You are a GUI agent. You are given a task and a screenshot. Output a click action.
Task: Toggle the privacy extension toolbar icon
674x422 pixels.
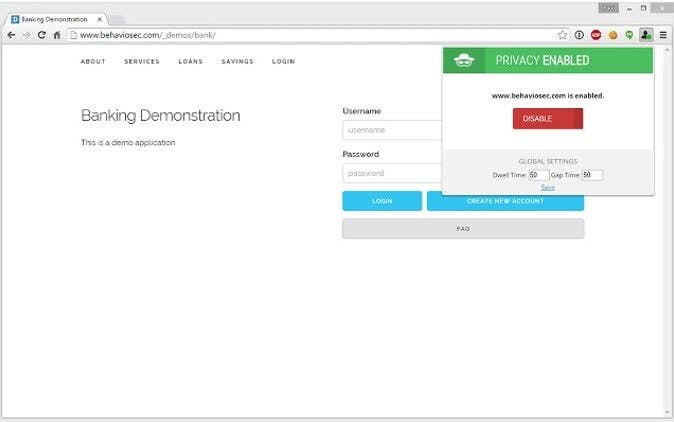(646, 35)
